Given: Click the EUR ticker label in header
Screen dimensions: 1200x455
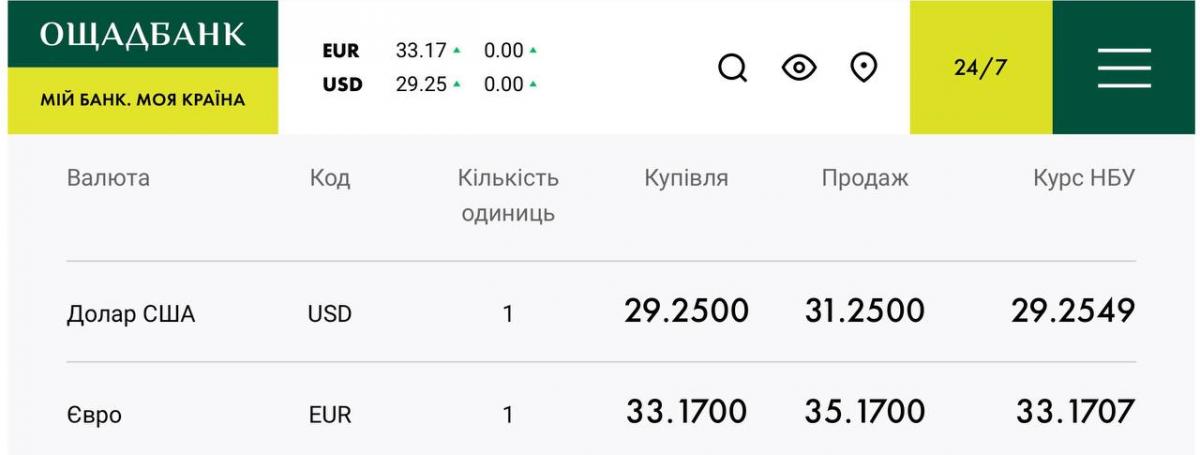Looking at the screenshot, I should click(340, 50).
